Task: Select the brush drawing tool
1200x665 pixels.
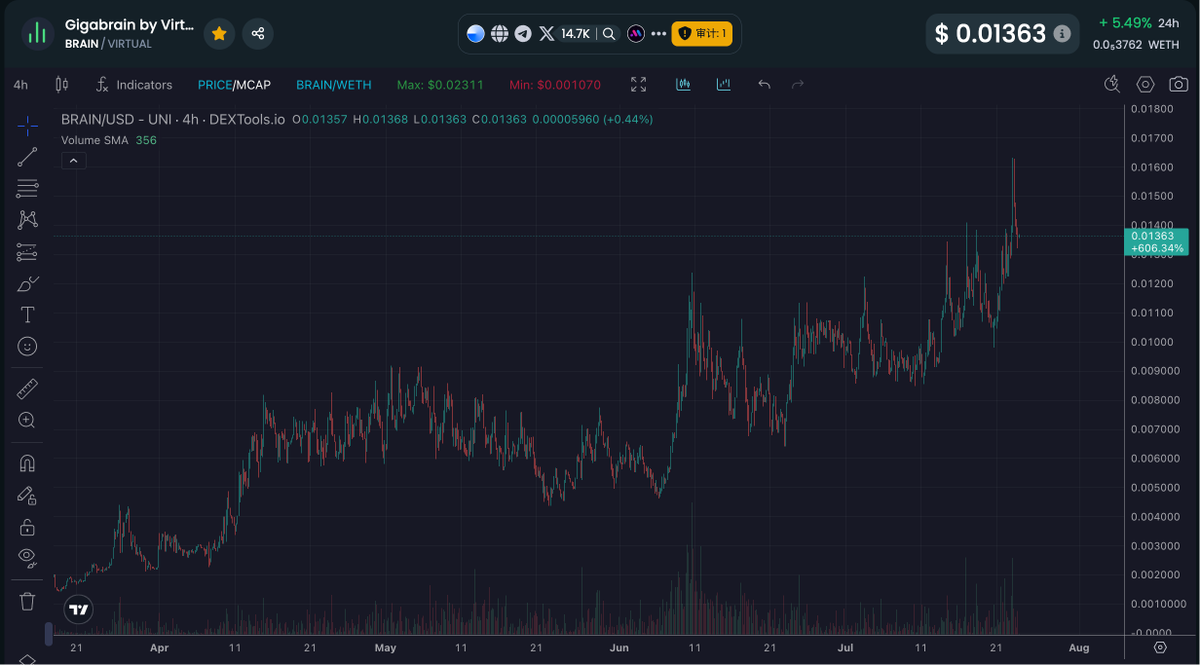Action: tap(27, 283)
